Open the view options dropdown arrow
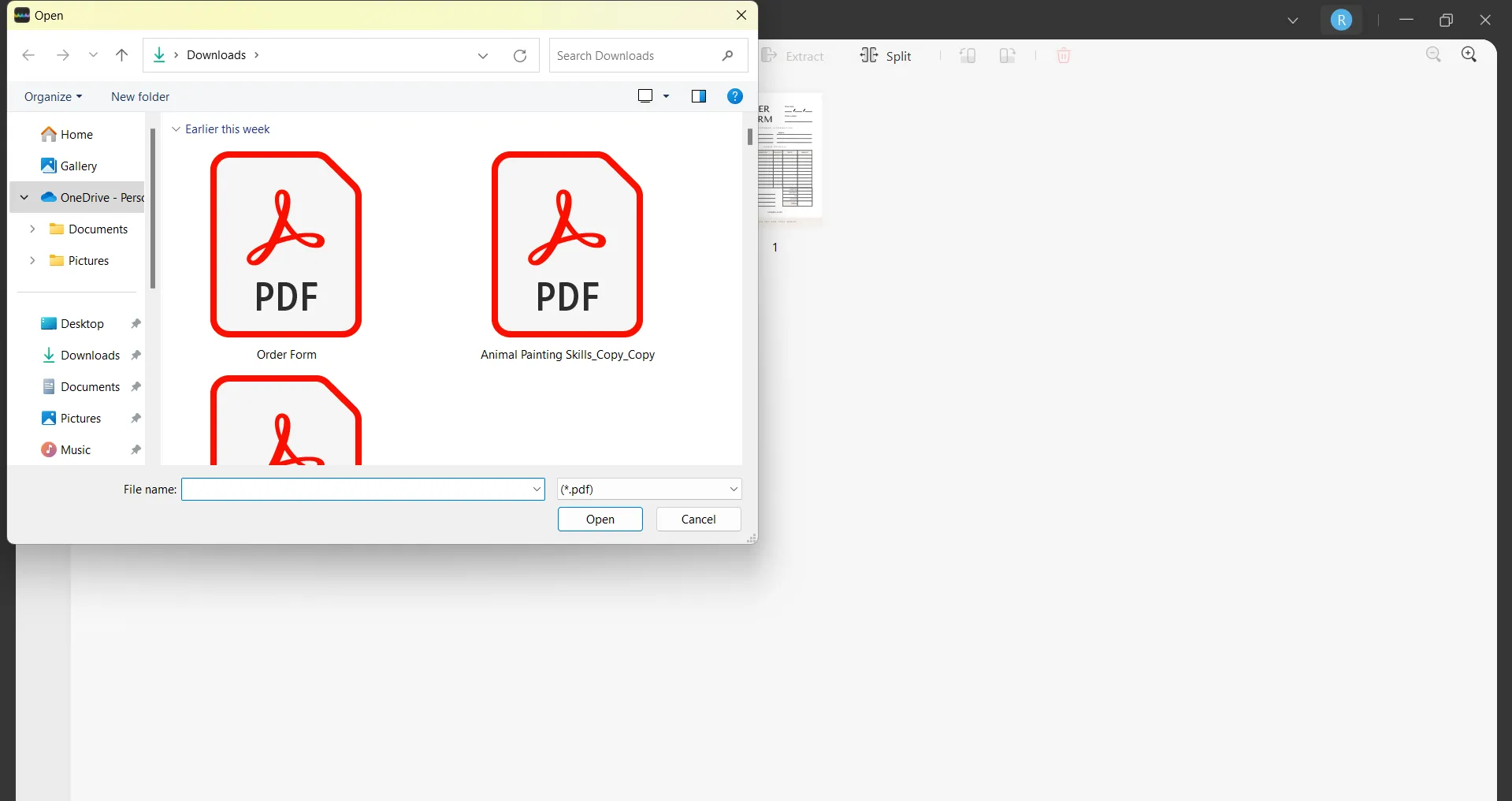The height and width of the screenshot is (801, 1512). 667,96
